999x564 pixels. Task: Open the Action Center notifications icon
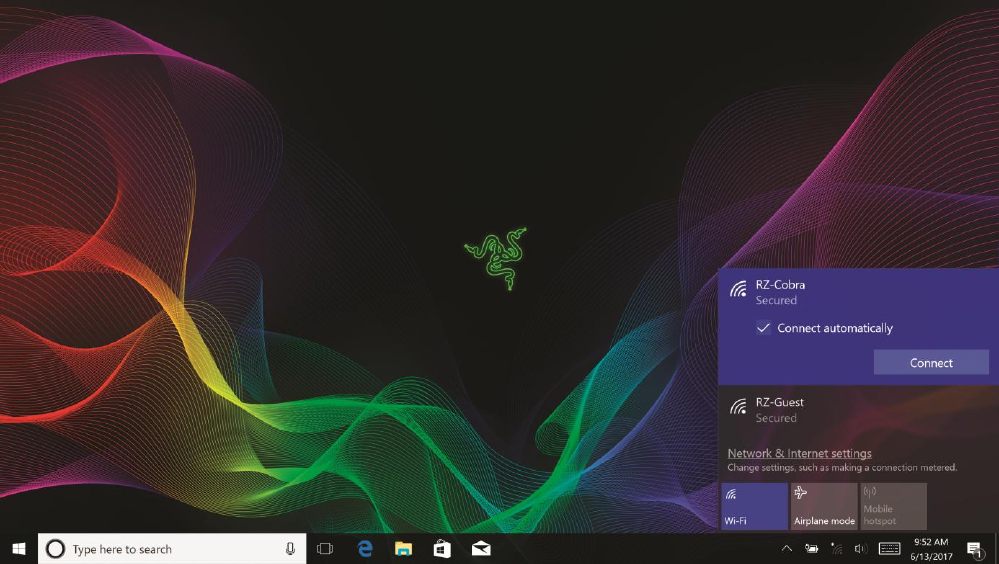(x=975, y=549)
